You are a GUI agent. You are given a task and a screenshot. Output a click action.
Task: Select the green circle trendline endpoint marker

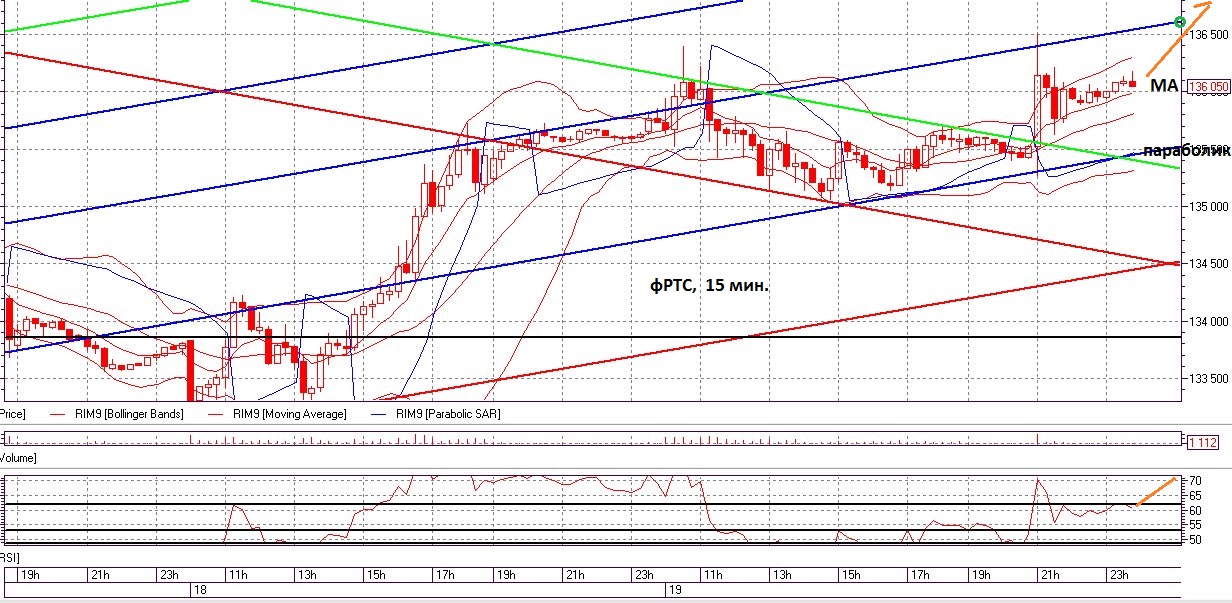(x=1179, y=22)
